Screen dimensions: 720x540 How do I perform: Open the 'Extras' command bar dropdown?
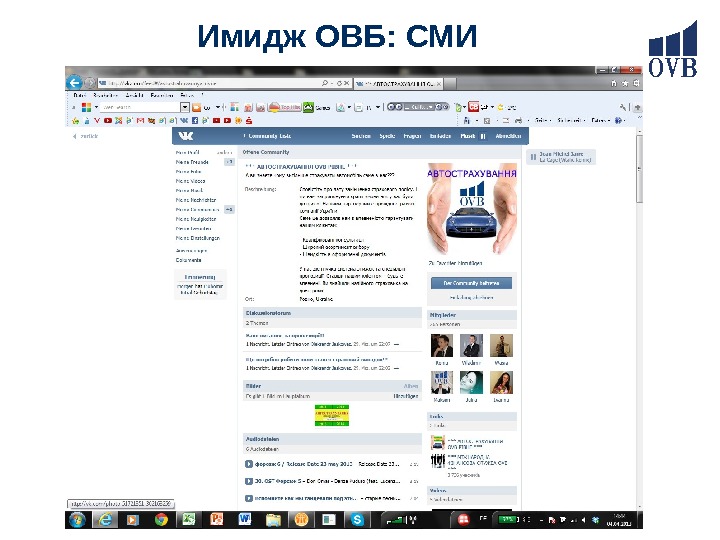tap(600, 120)
